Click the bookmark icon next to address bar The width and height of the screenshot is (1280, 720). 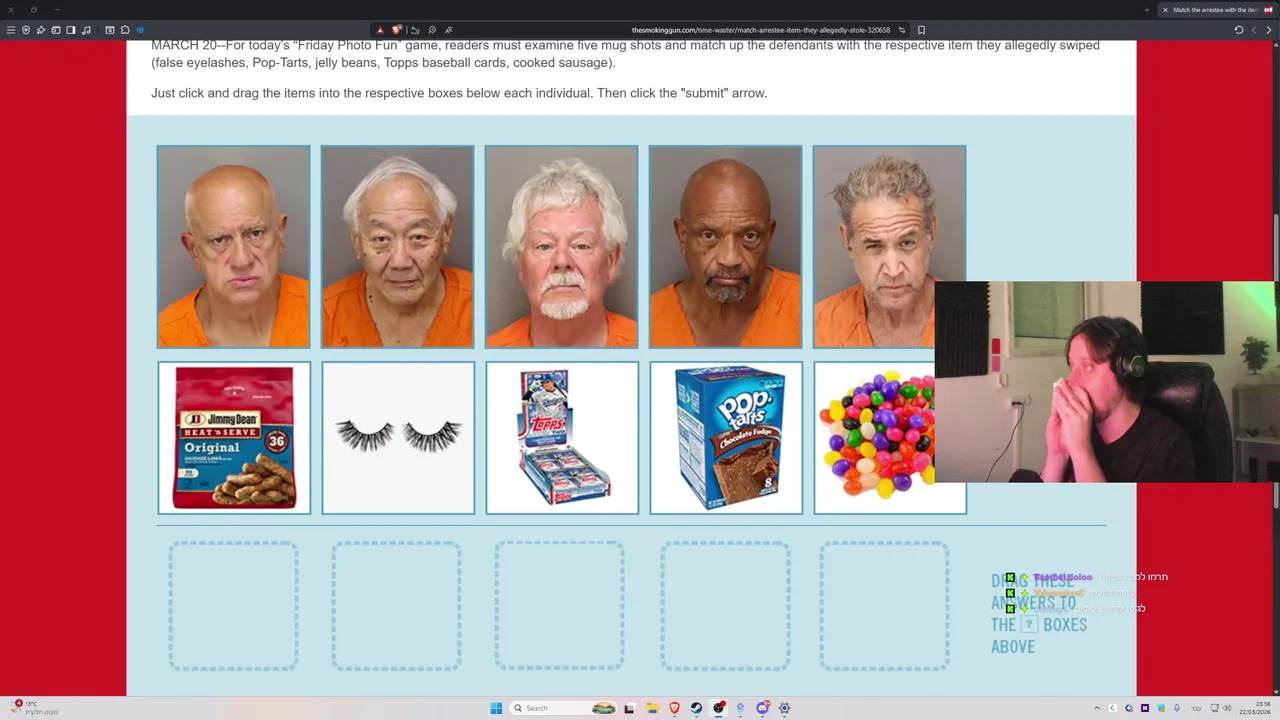click(x=921, y=30)
